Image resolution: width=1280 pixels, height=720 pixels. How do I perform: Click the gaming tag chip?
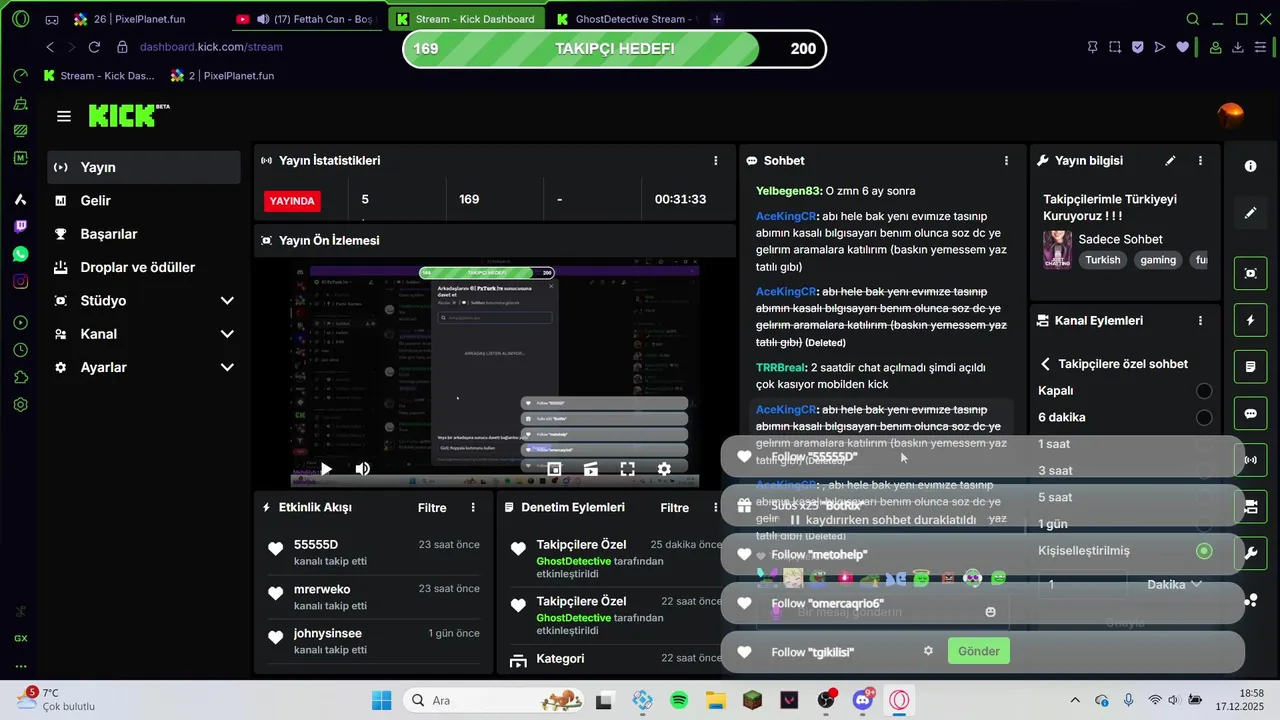click(x=1158, y=260)
